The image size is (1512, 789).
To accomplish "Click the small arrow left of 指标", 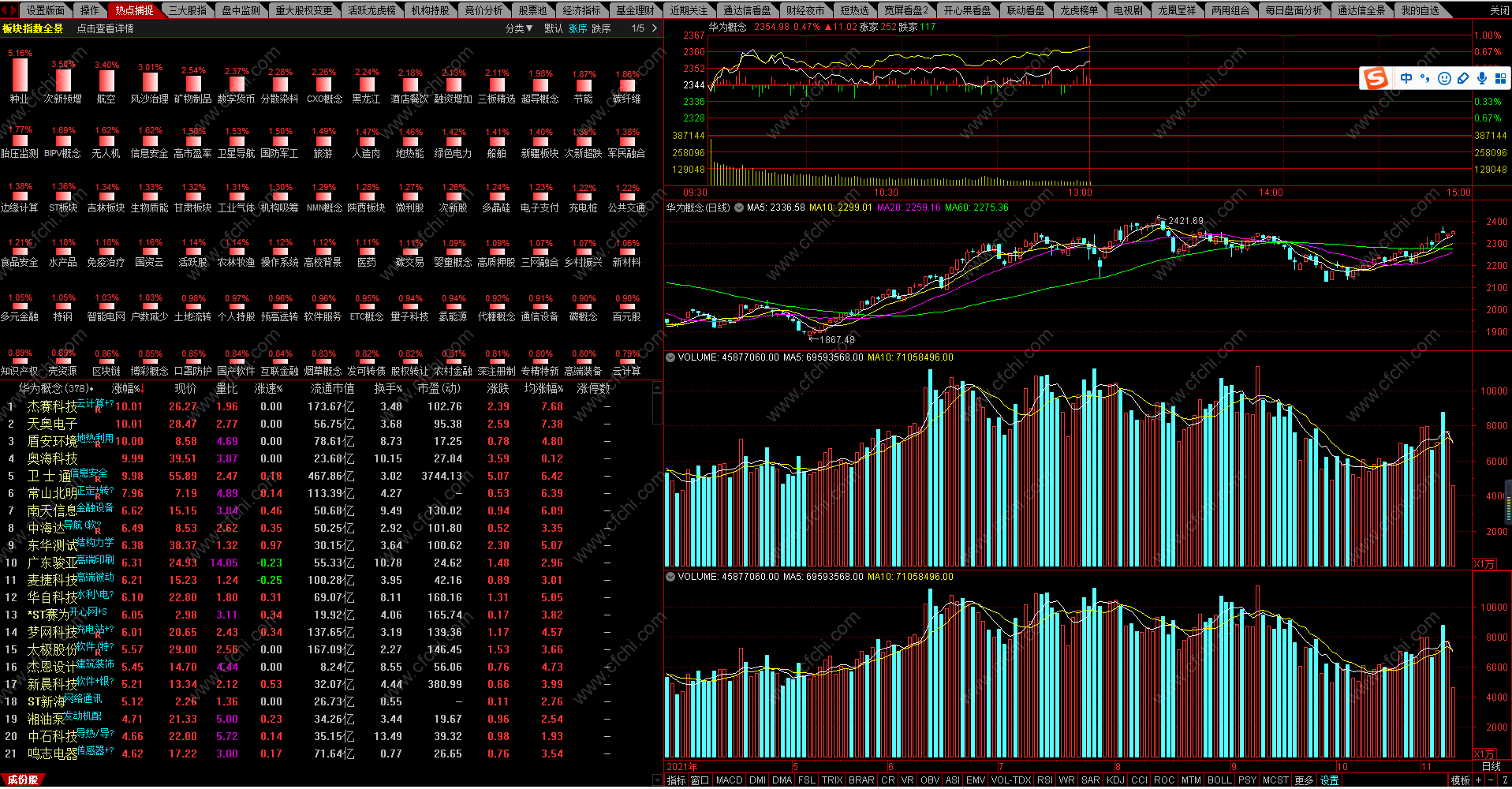I will coord(658,780).
